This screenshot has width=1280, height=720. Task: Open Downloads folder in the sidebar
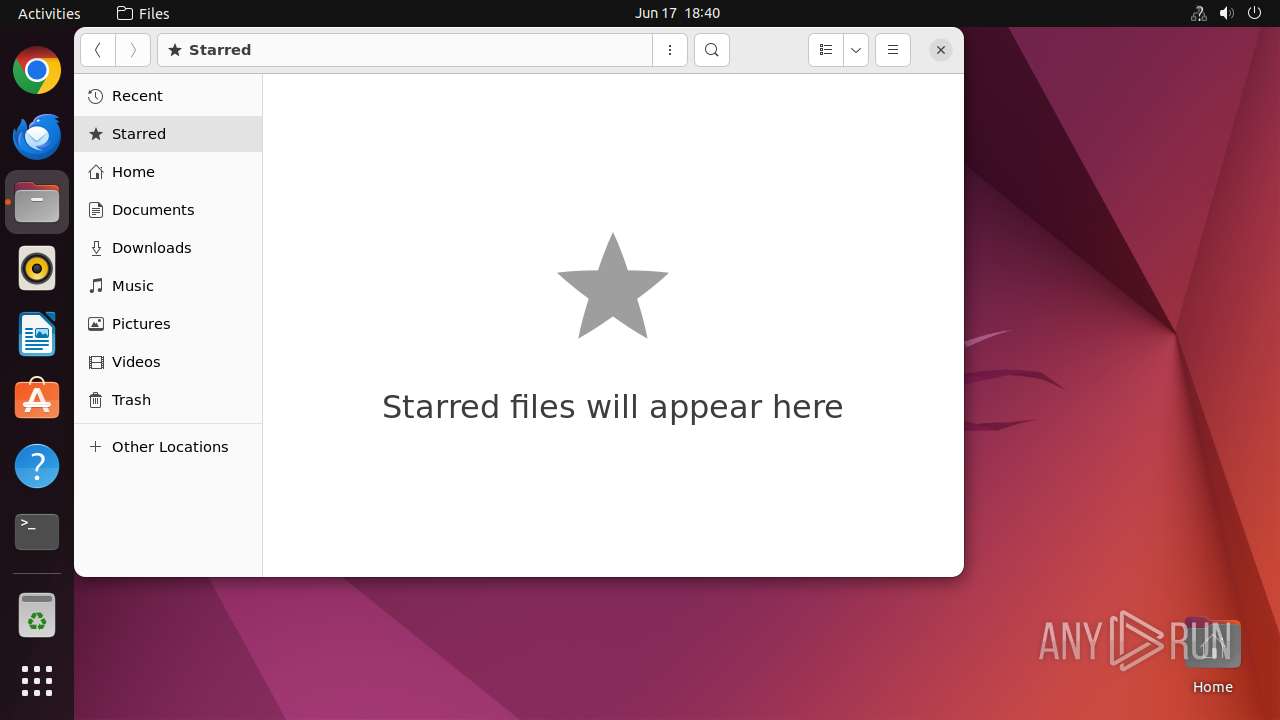(x=168, y=248)
